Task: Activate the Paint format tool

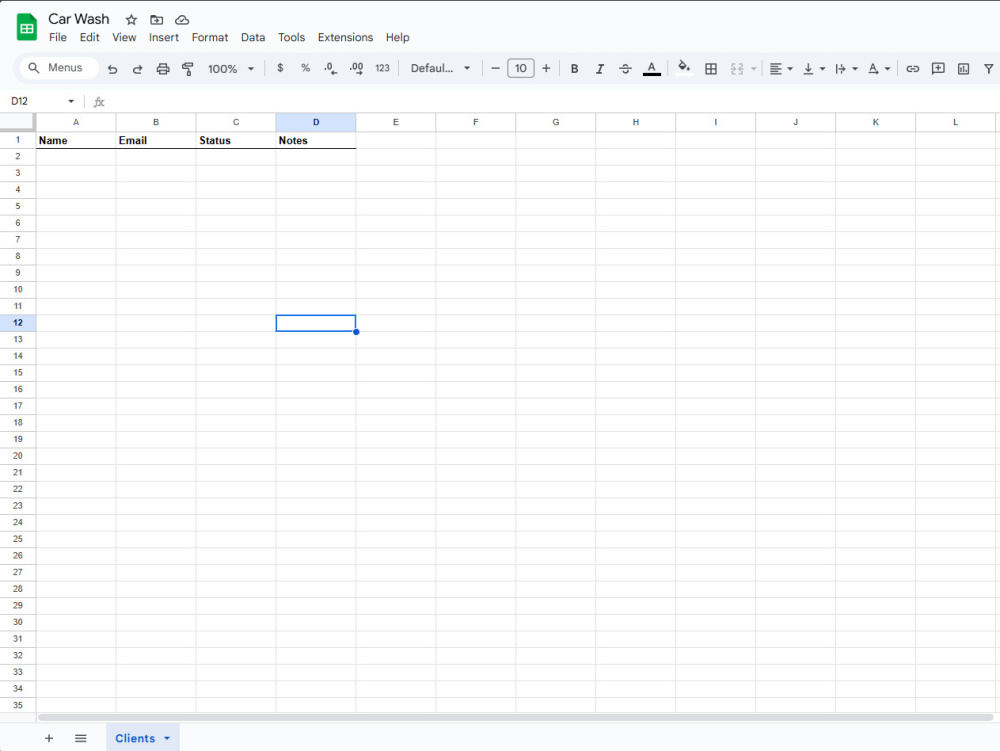Action: tap(188, 69)
